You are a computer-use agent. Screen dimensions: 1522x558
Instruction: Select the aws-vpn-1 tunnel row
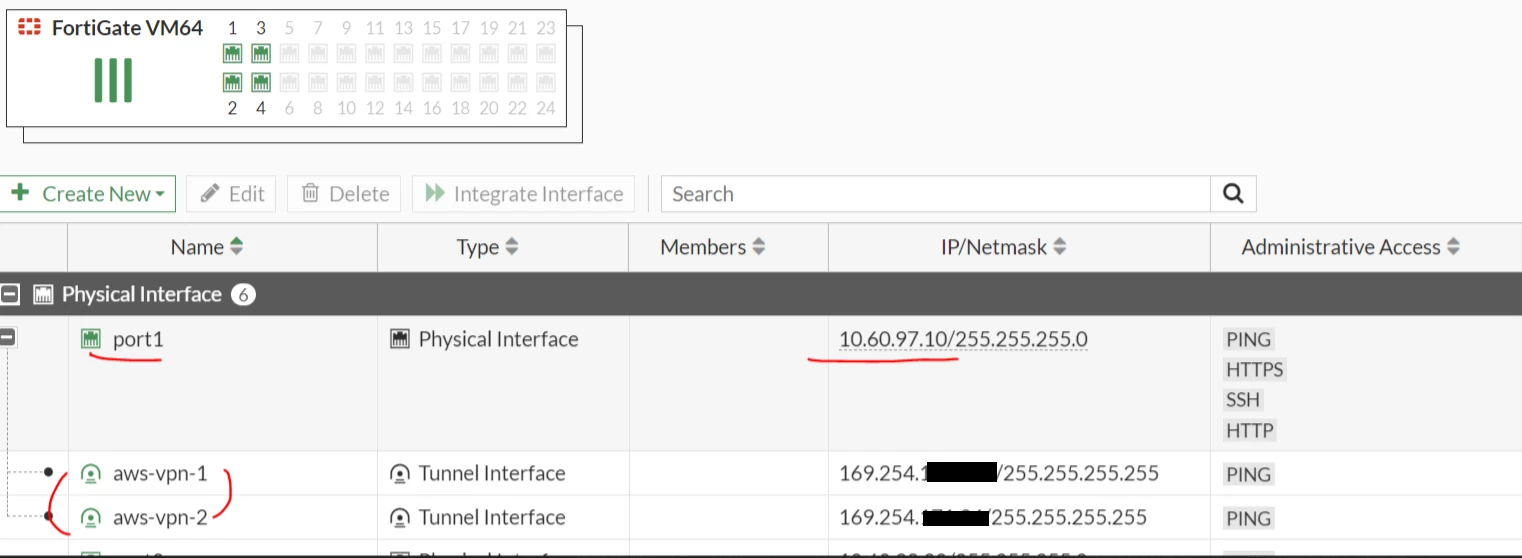tap(761, 474)
